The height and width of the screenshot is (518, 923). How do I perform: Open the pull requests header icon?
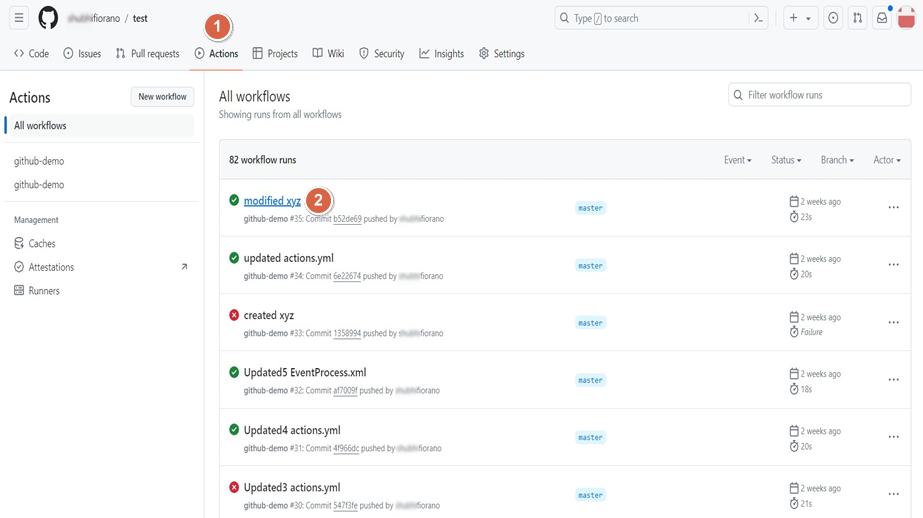click(x=857, y=18)
